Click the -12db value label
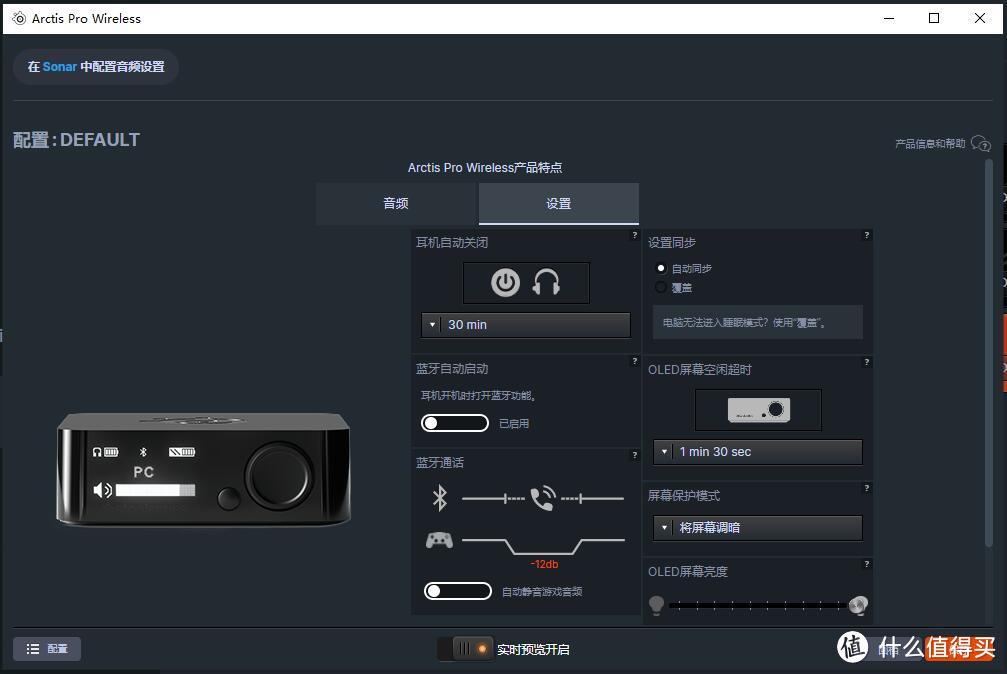 545,564
